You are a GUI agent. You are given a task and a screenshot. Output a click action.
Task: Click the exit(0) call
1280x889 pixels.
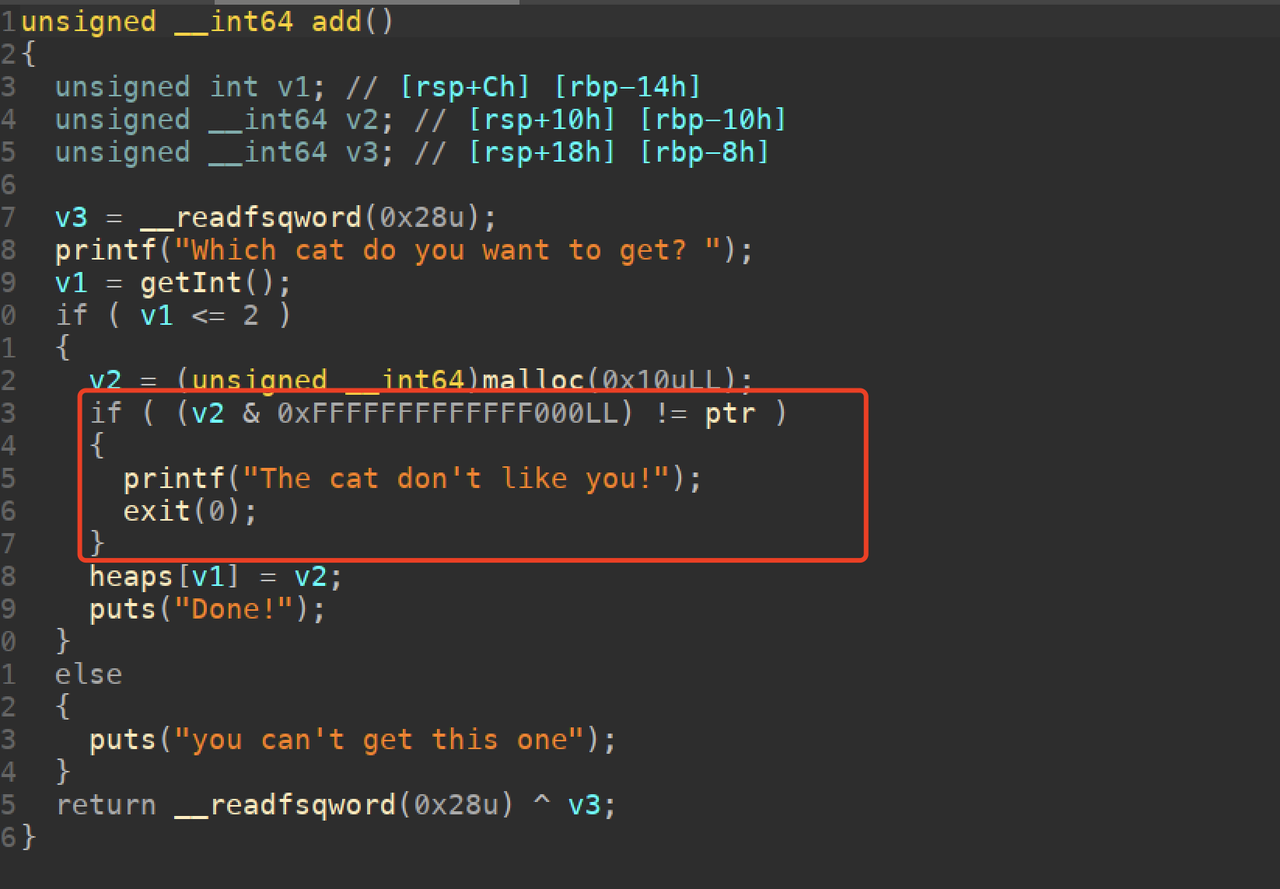(181, 511)
